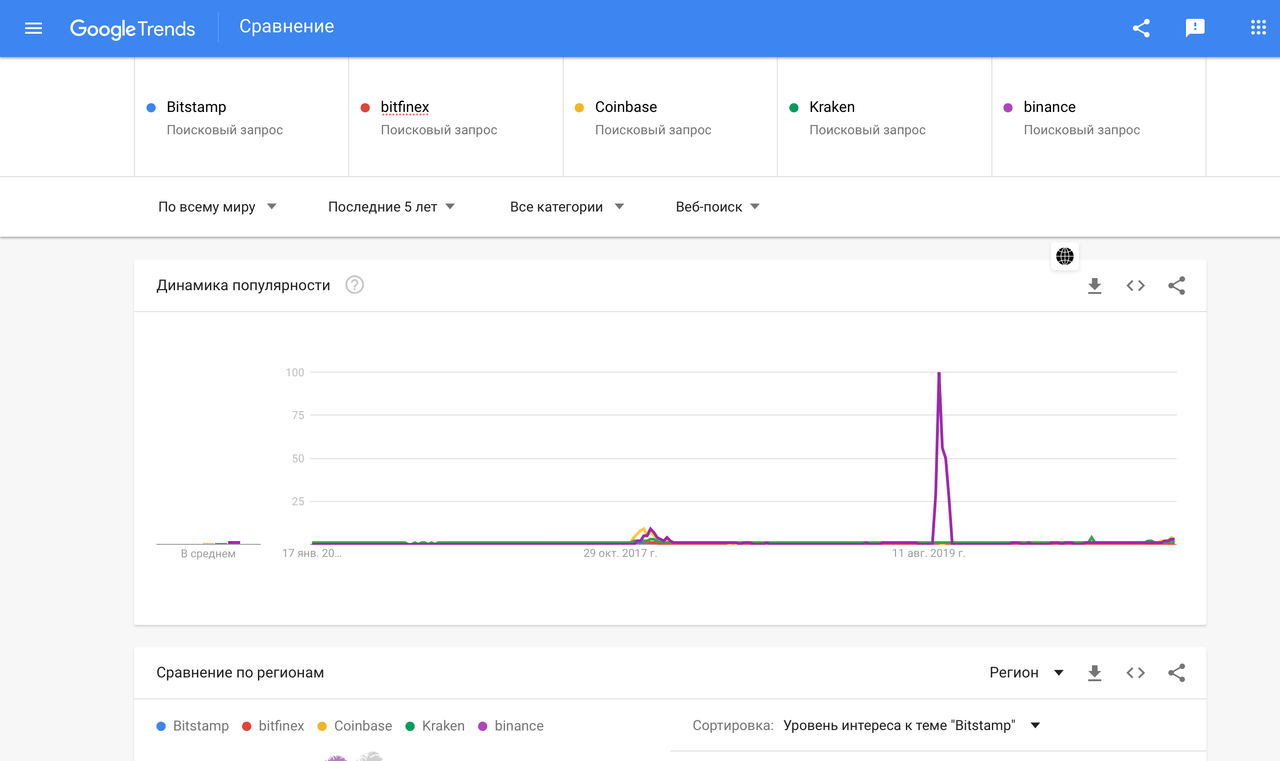This screenshot has height=761, width=1280.
Task: Embed the regional comparison widget
Action: [x=1135, y=673]
